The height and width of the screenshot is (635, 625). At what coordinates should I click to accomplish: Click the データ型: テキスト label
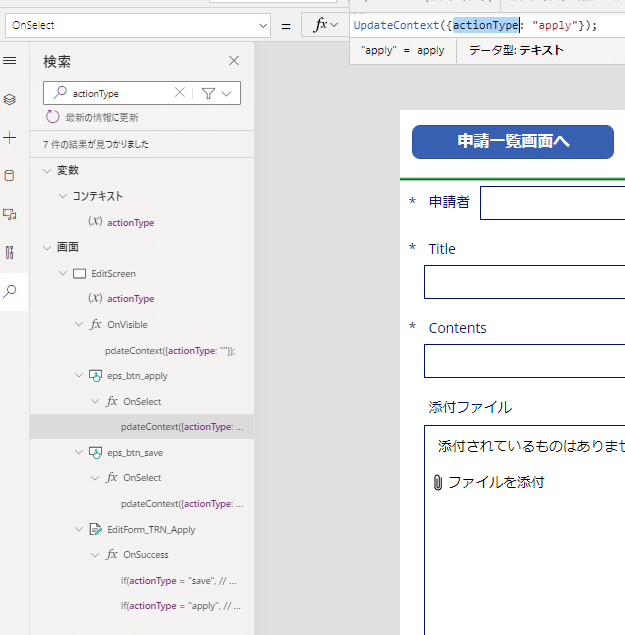pyautogui.click(x=516, y=50)
